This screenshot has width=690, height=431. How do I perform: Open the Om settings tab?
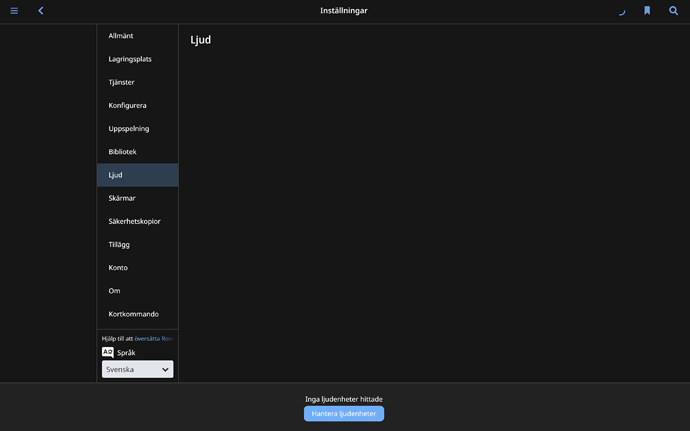pos(137,291)
